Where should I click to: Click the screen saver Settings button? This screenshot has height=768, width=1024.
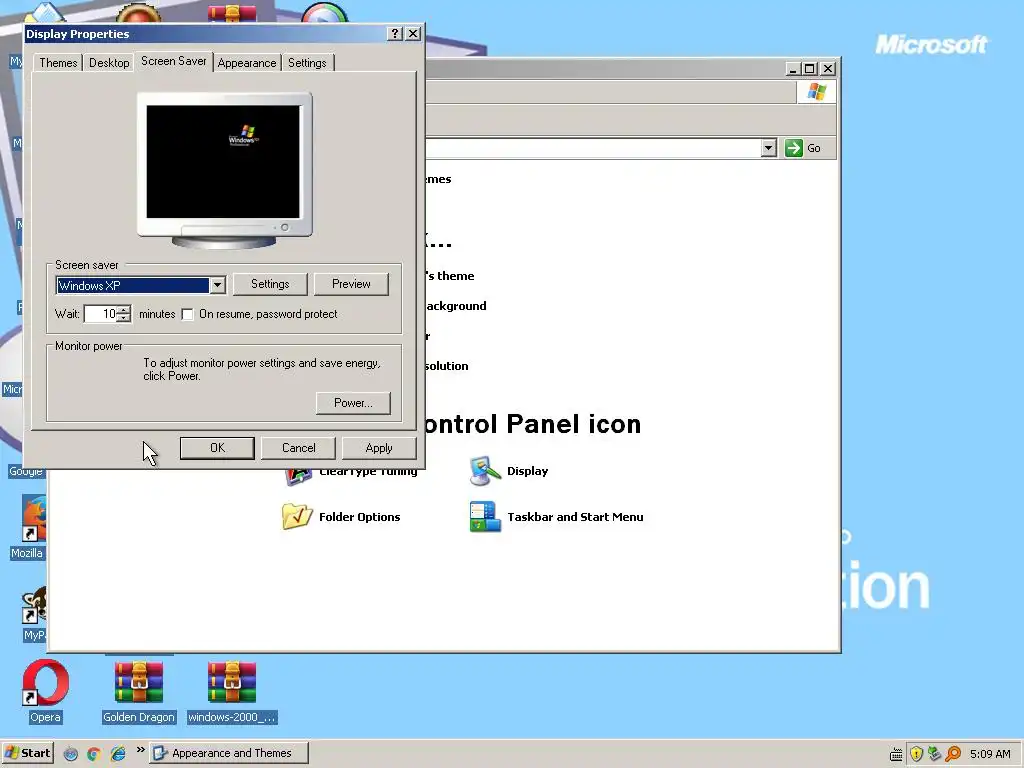(270, 284)
